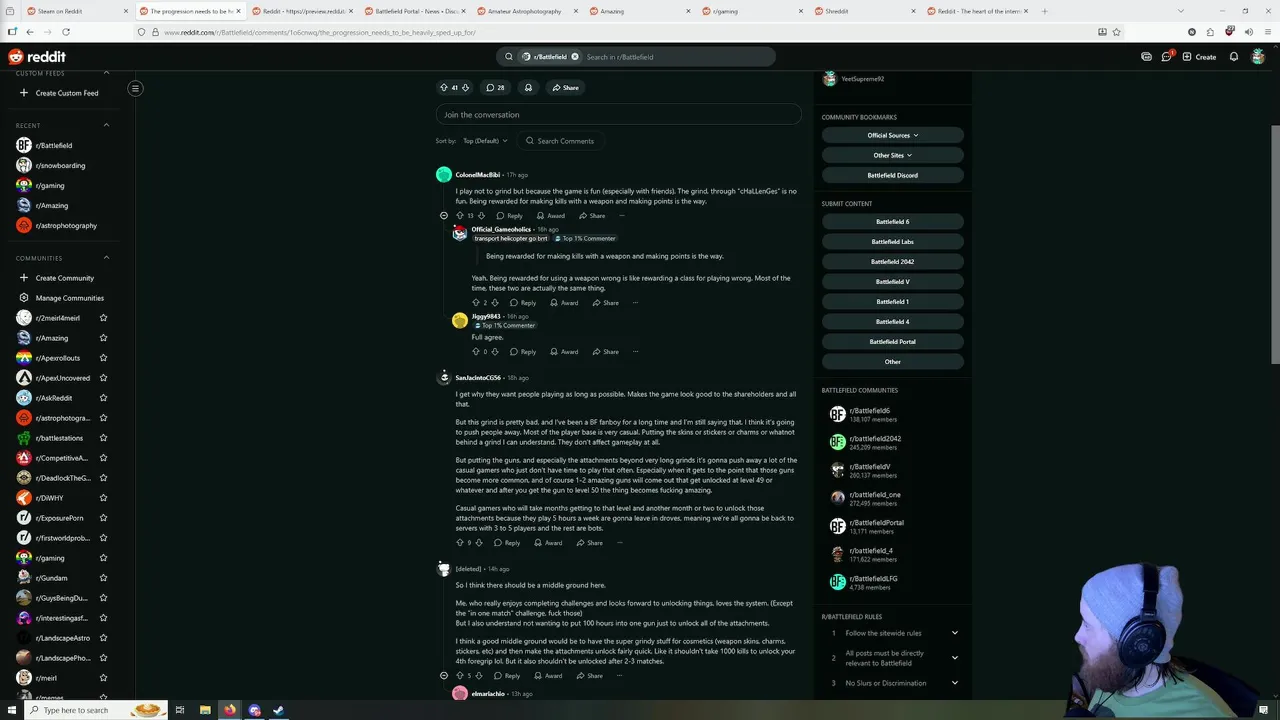Favorite r/Apexrollouts community
1280x720 pixels.
click(103, 358)
